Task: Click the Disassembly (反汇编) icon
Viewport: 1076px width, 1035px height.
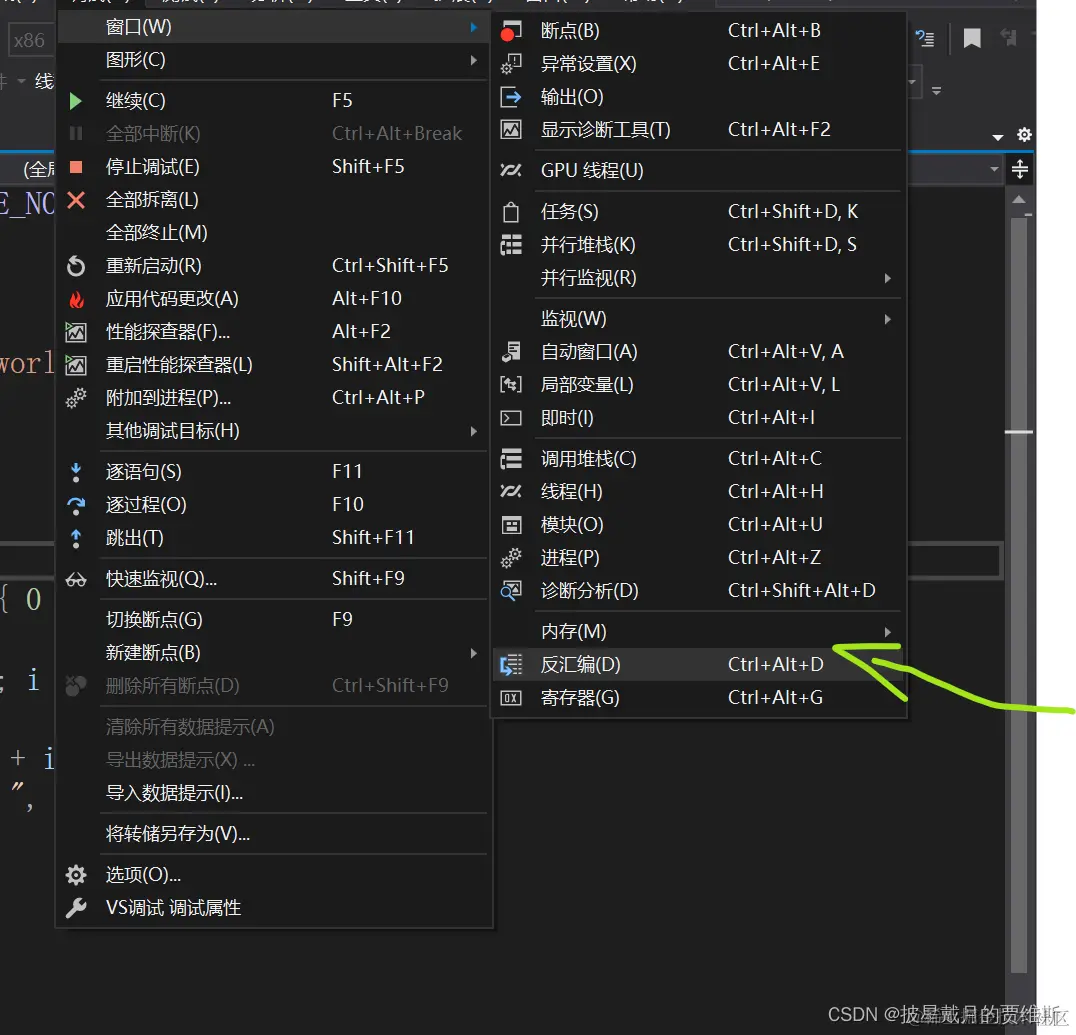Action: [x=511, y=665]
